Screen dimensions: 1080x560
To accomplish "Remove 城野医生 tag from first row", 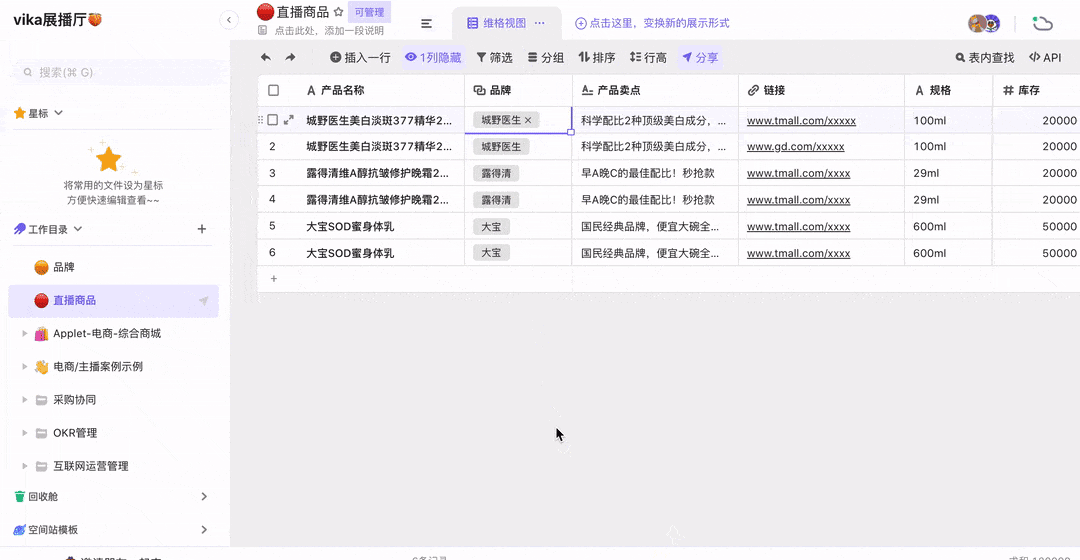I will pyautogui.click(x=528, y=120).
